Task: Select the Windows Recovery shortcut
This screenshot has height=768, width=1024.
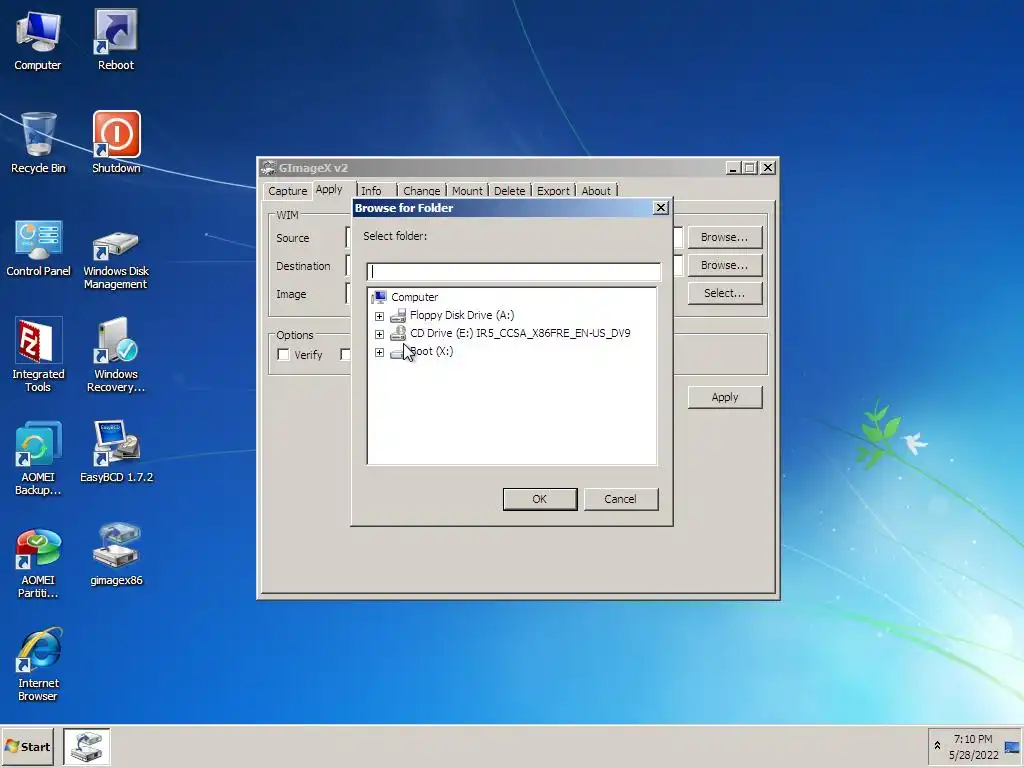Action: [116, 355]
